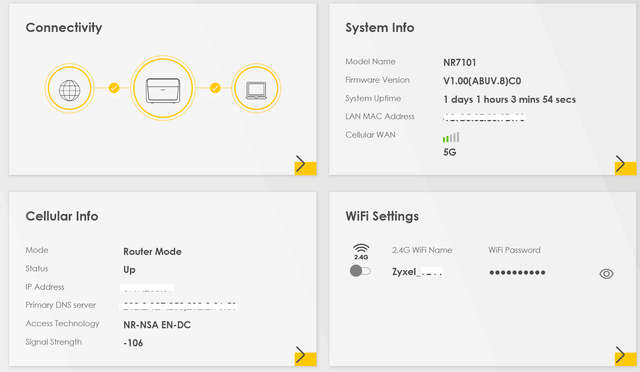This screenshot has width=640, height=372.
Task: Click the Access Technology label
Action: point(62,324)
